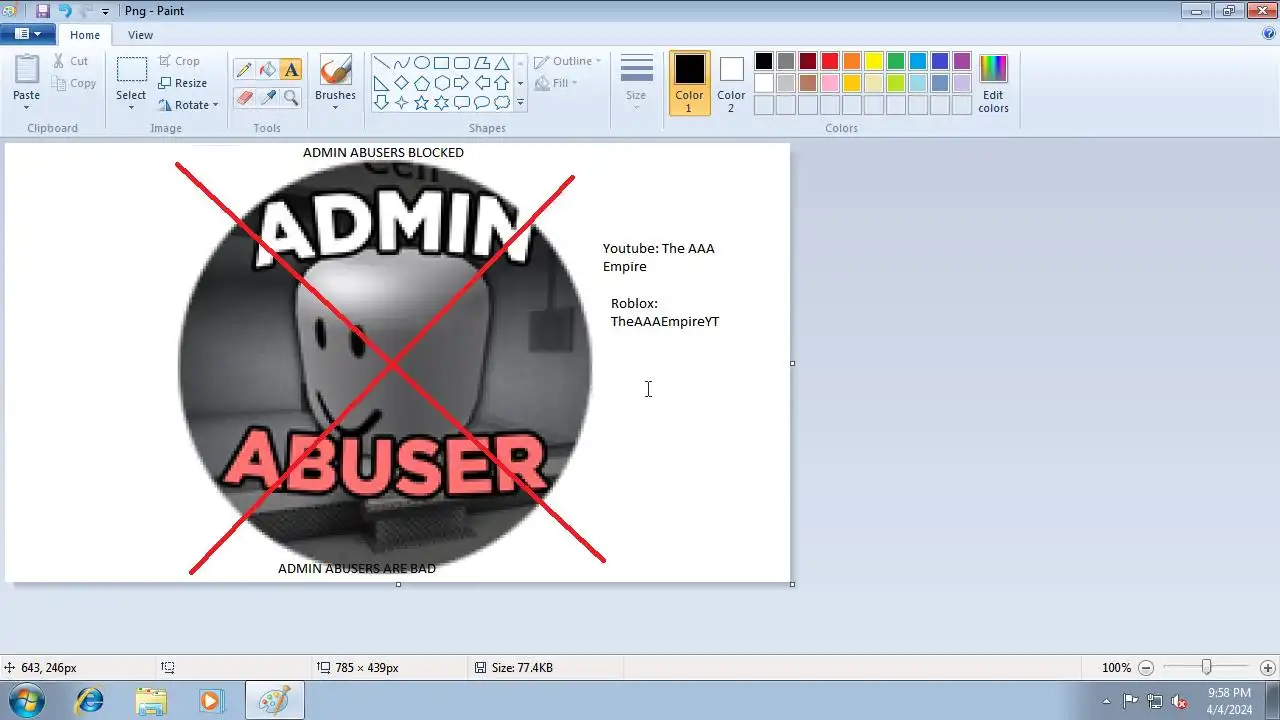This screenshot has height=720, width=1280.
Task: Open Edit colors dialog
Action: click(x=993, y=83)
